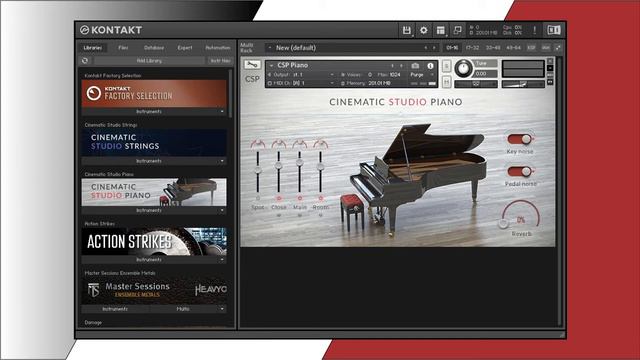Switch to the Database tab
This screenshot has width=640, height=360.
(x=154, y=48)
